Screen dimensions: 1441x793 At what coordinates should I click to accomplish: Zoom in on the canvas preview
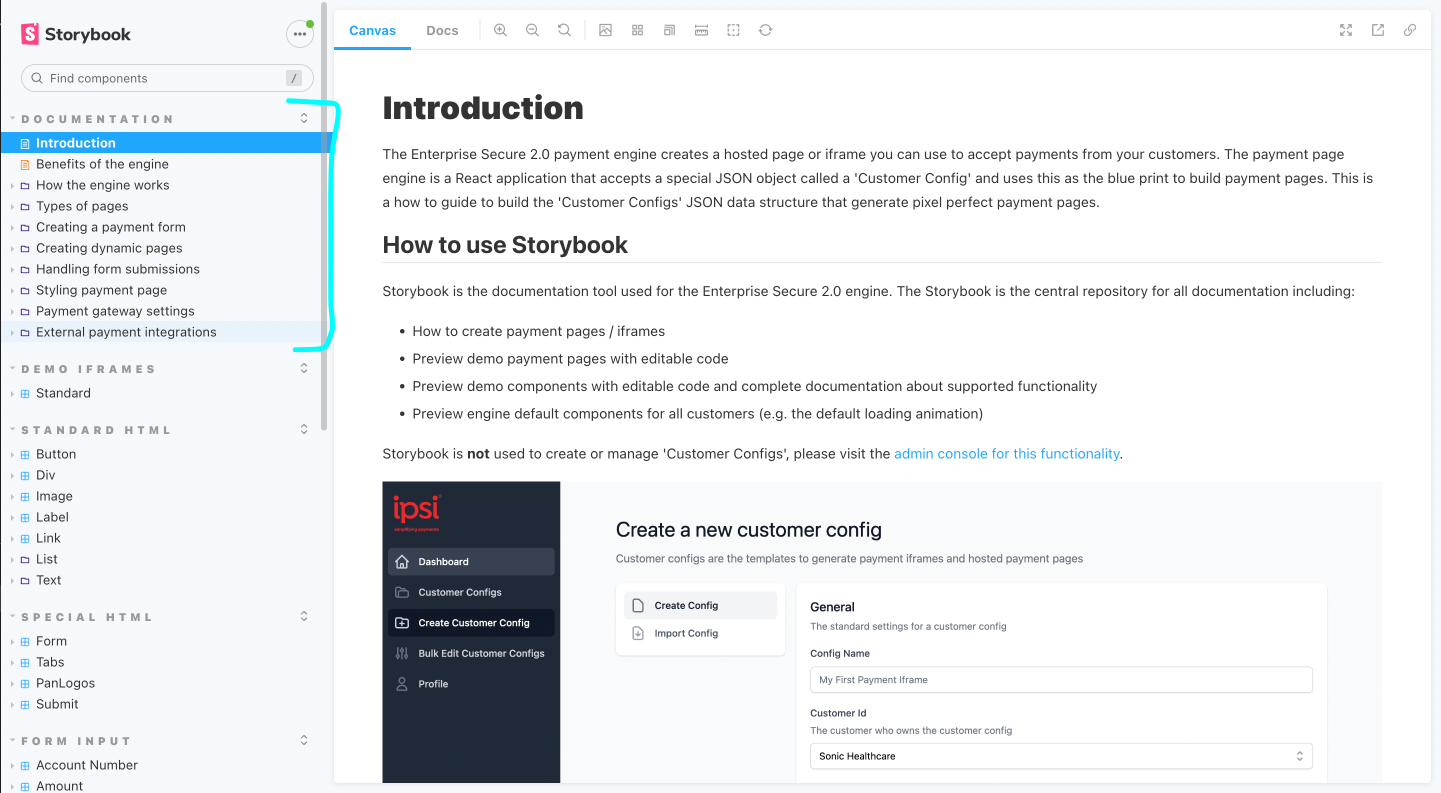pos(500,30)
